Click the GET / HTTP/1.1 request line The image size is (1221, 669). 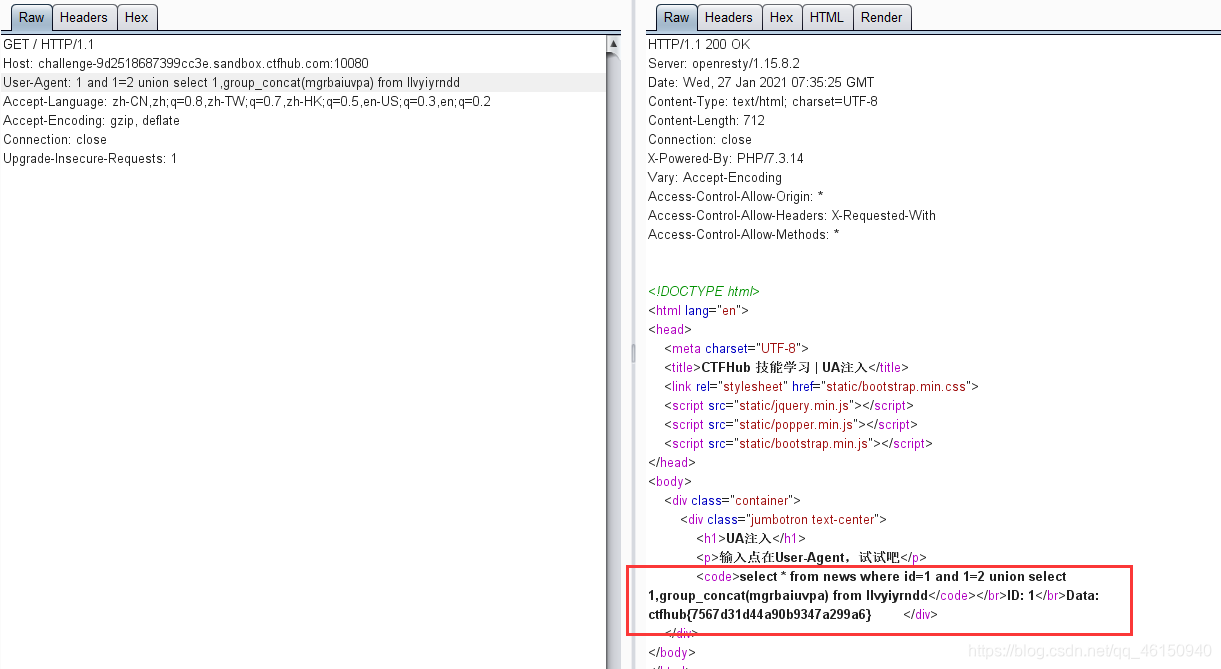click(49, 44)
